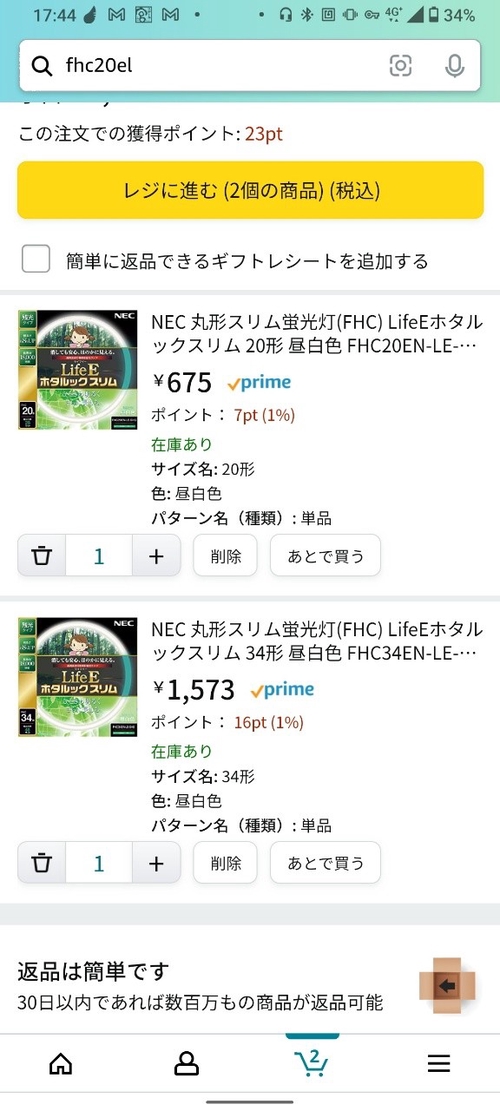Viewport: 500px width, 1111px height.
Task: Check the gift receipt checkbox
Action: 35,259
